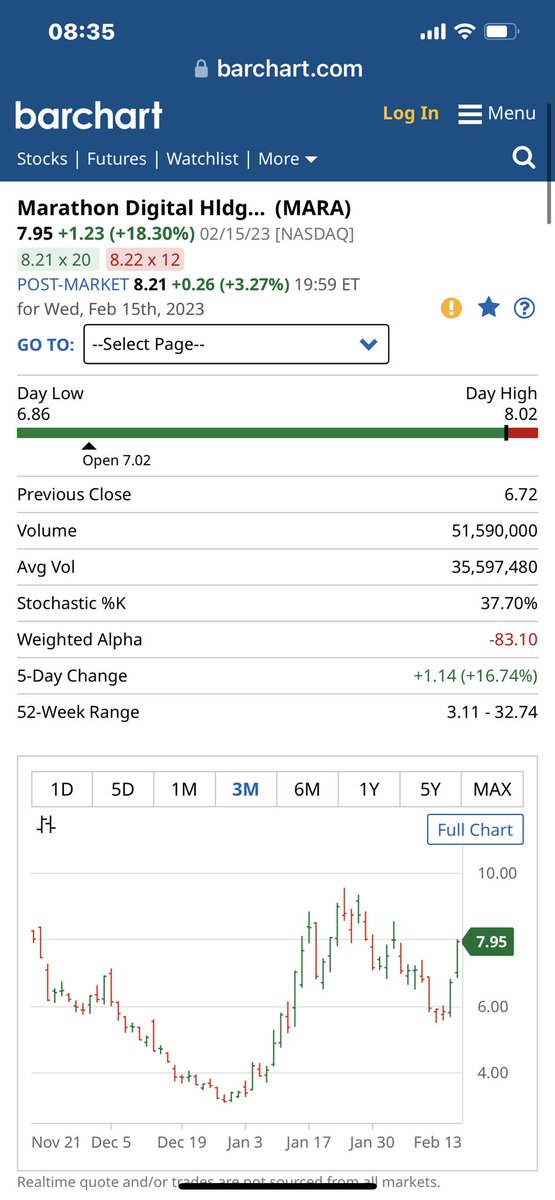The image size is (555, 1200).
Task: Open the hamburger Menu icon
Action: [470, 114]
